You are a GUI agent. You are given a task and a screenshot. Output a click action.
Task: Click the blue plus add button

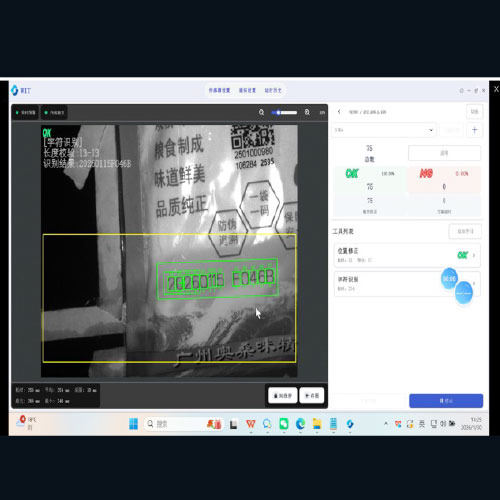[475, 130]
